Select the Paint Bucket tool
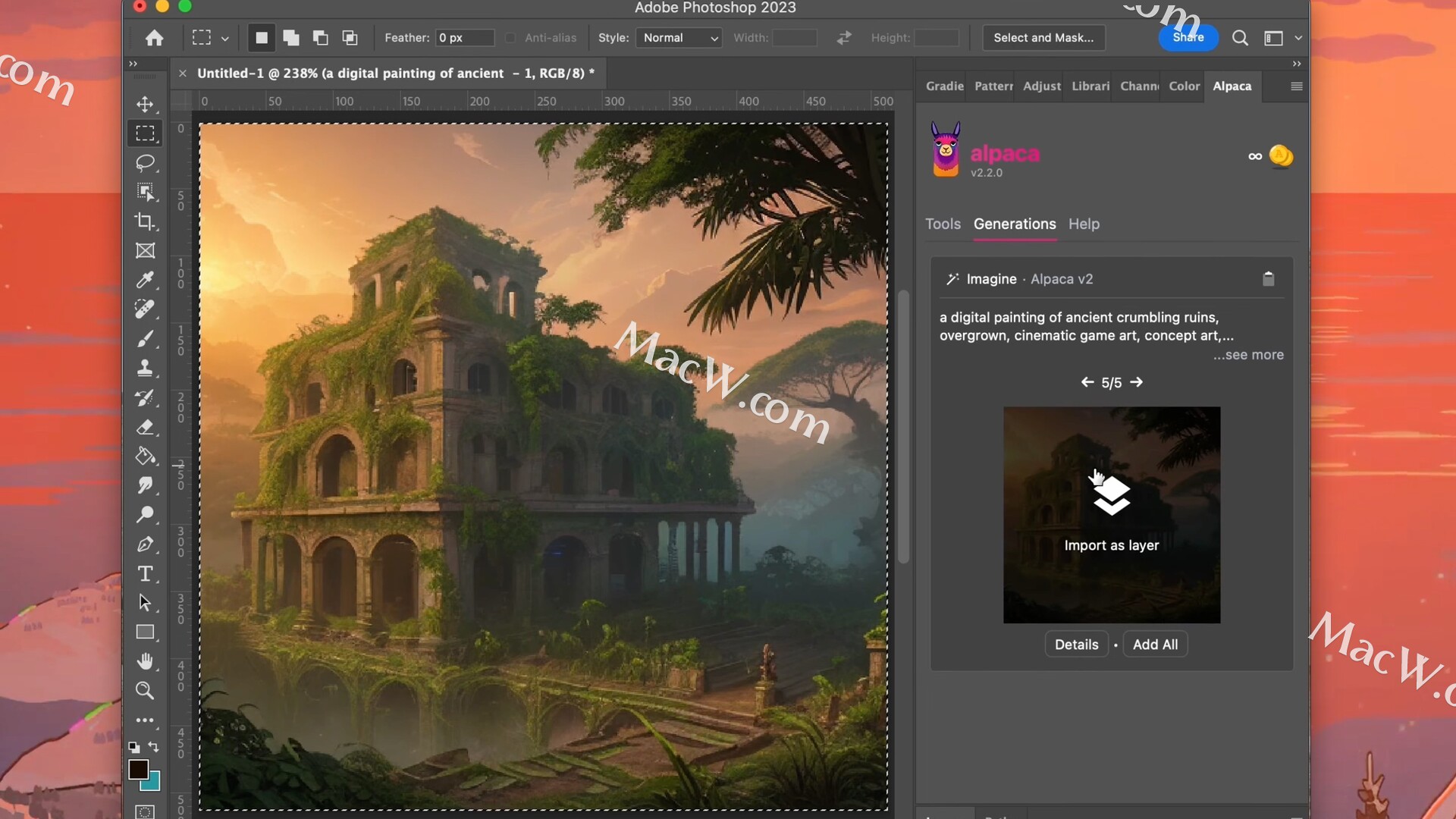This screenshot has height=819, width=1456. click(x=145, y=457)
